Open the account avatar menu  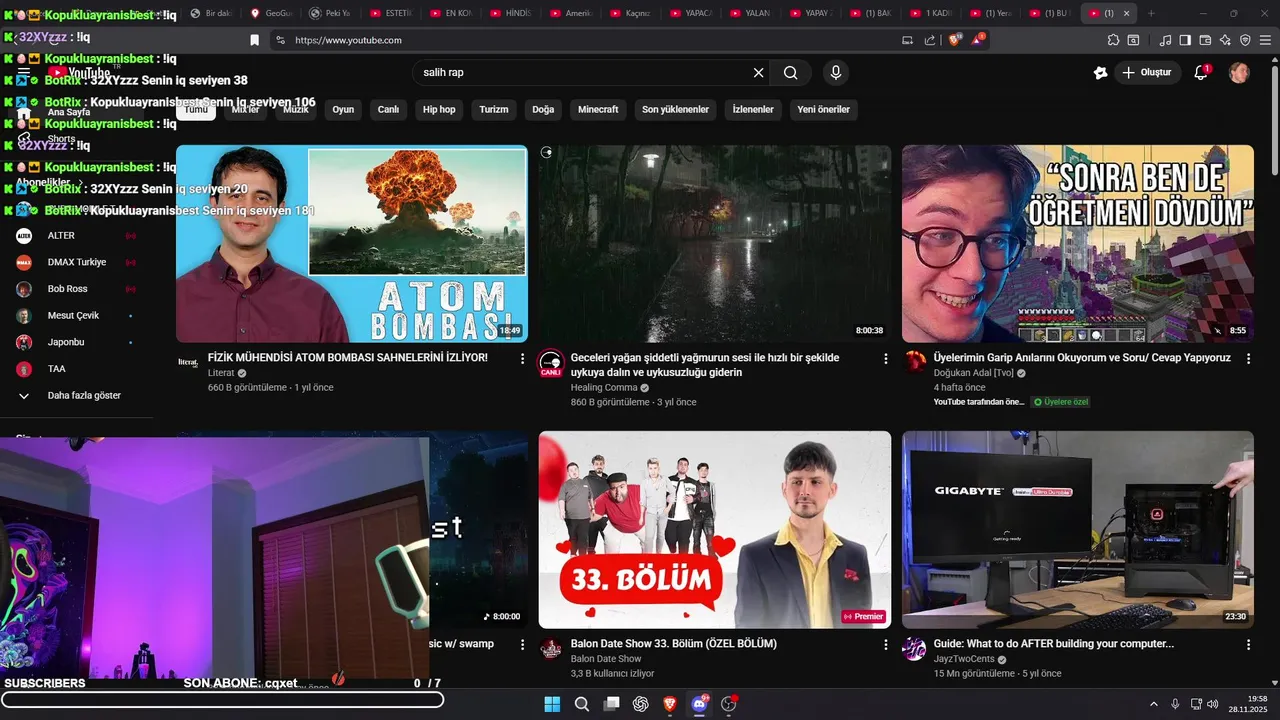[1239, 72]
